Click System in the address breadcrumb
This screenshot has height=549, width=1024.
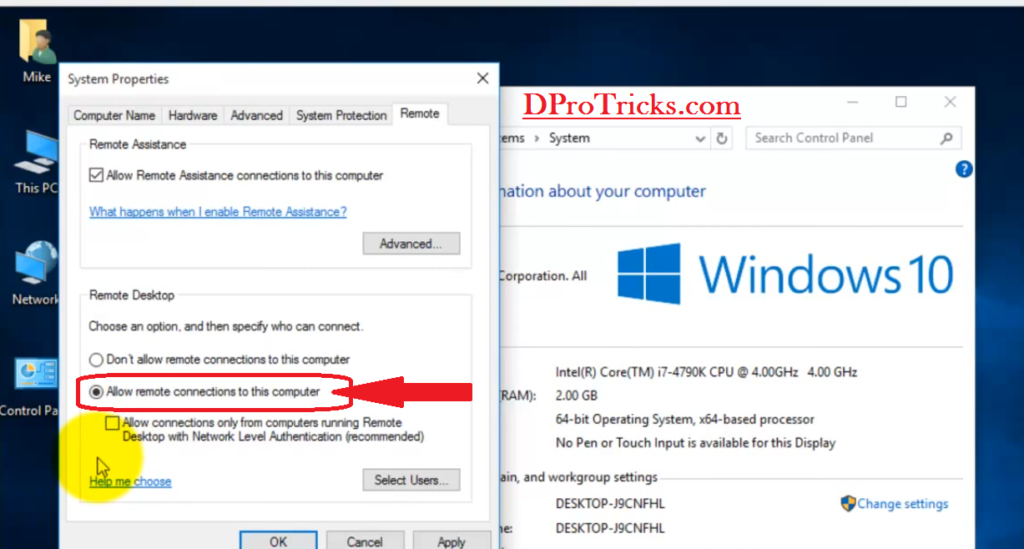click(569, 138)
